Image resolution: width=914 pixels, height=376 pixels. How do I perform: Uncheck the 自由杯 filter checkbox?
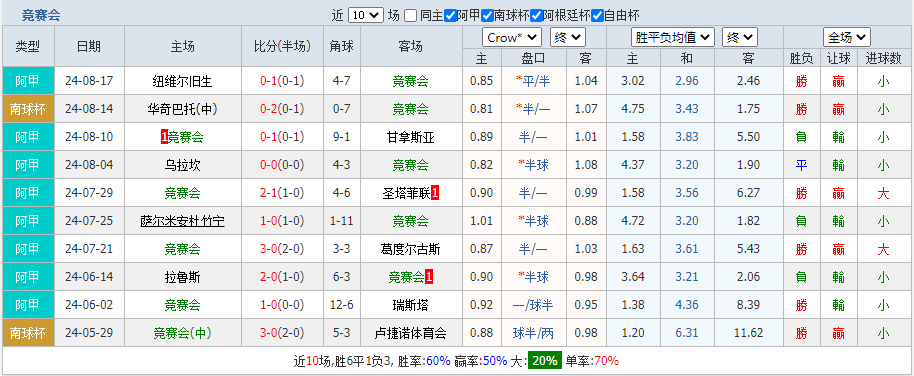[x=597, y=16]
